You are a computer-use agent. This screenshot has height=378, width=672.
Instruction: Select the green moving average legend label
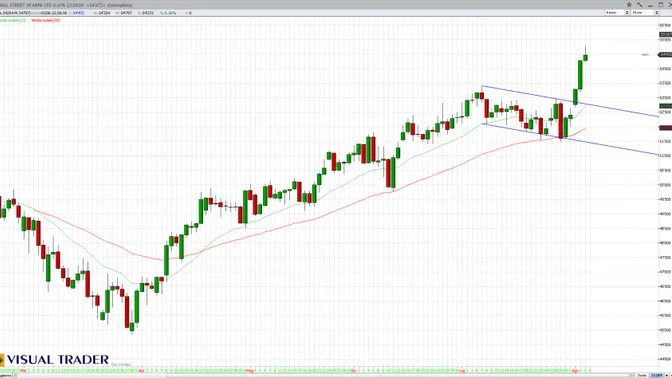(13, 20)
